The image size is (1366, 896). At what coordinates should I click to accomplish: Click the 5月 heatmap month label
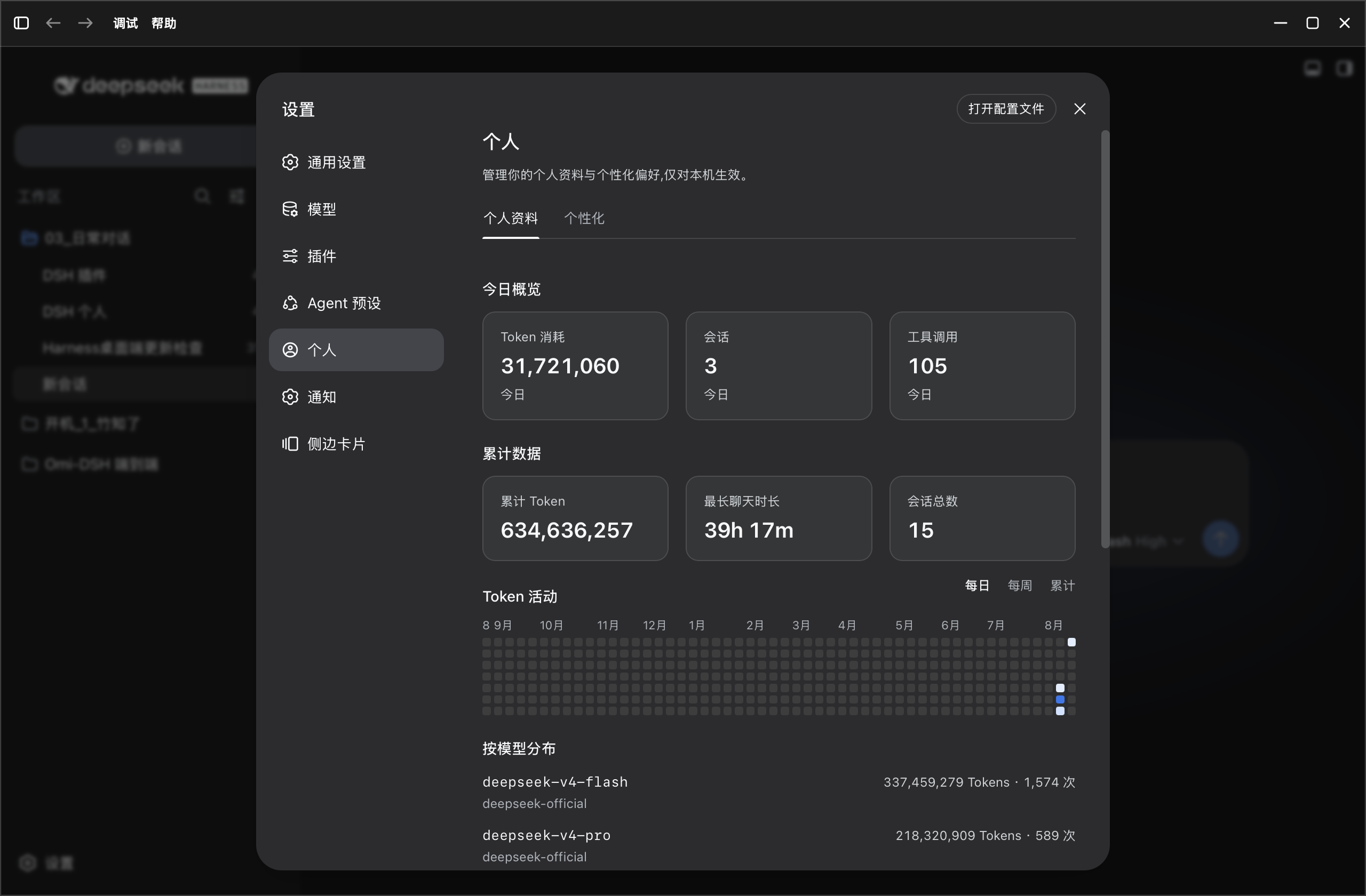(904, 625)
